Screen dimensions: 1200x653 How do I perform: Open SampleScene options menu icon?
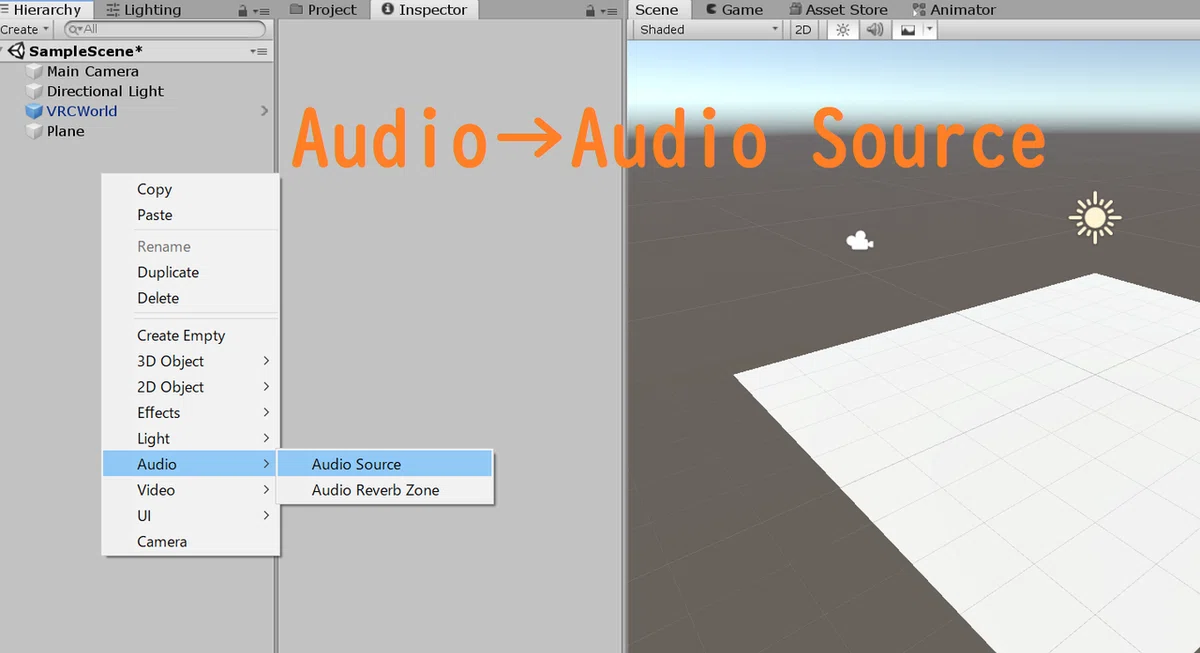click(258, 51)
